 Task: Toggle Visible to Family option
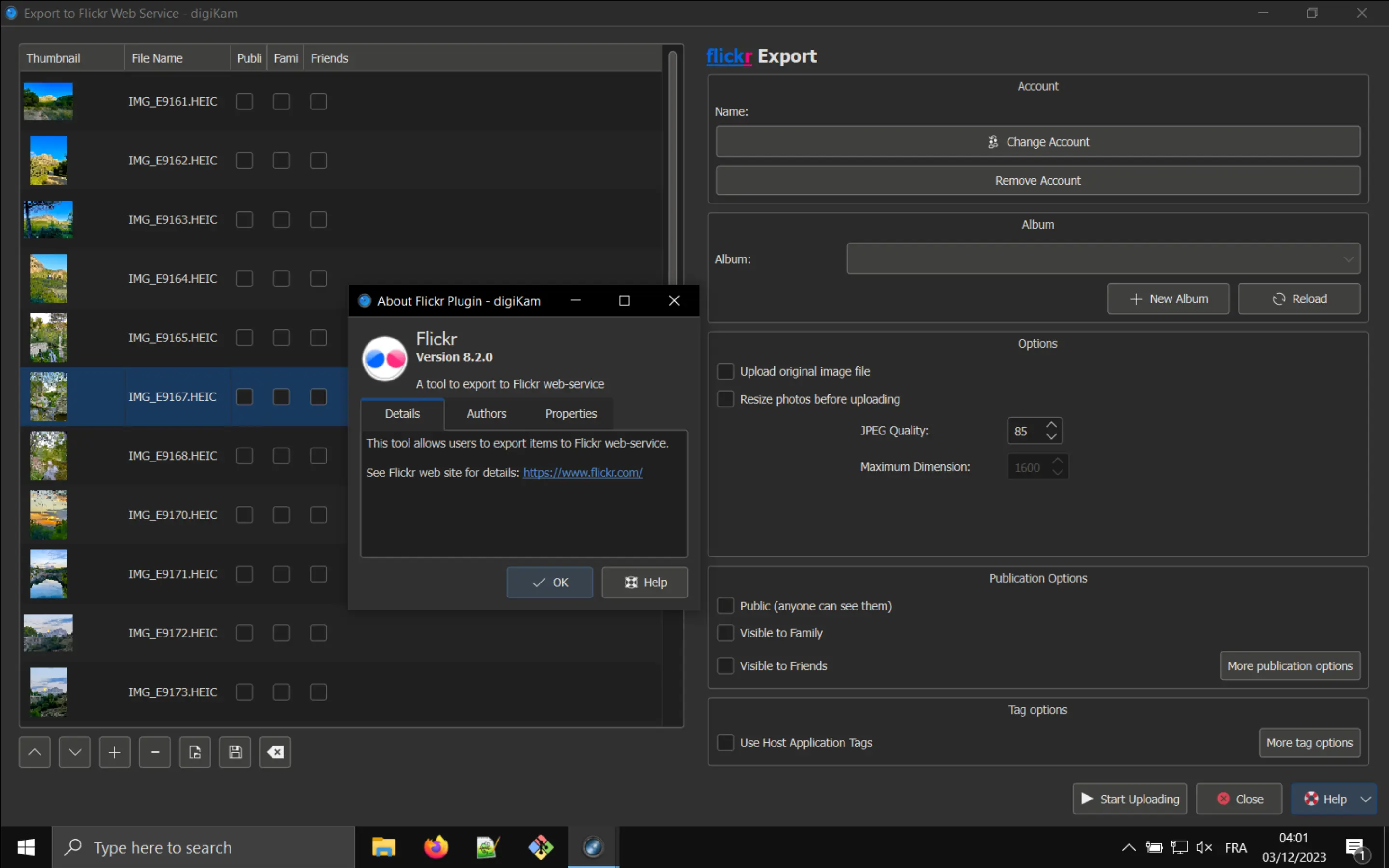tap(725, 633)
